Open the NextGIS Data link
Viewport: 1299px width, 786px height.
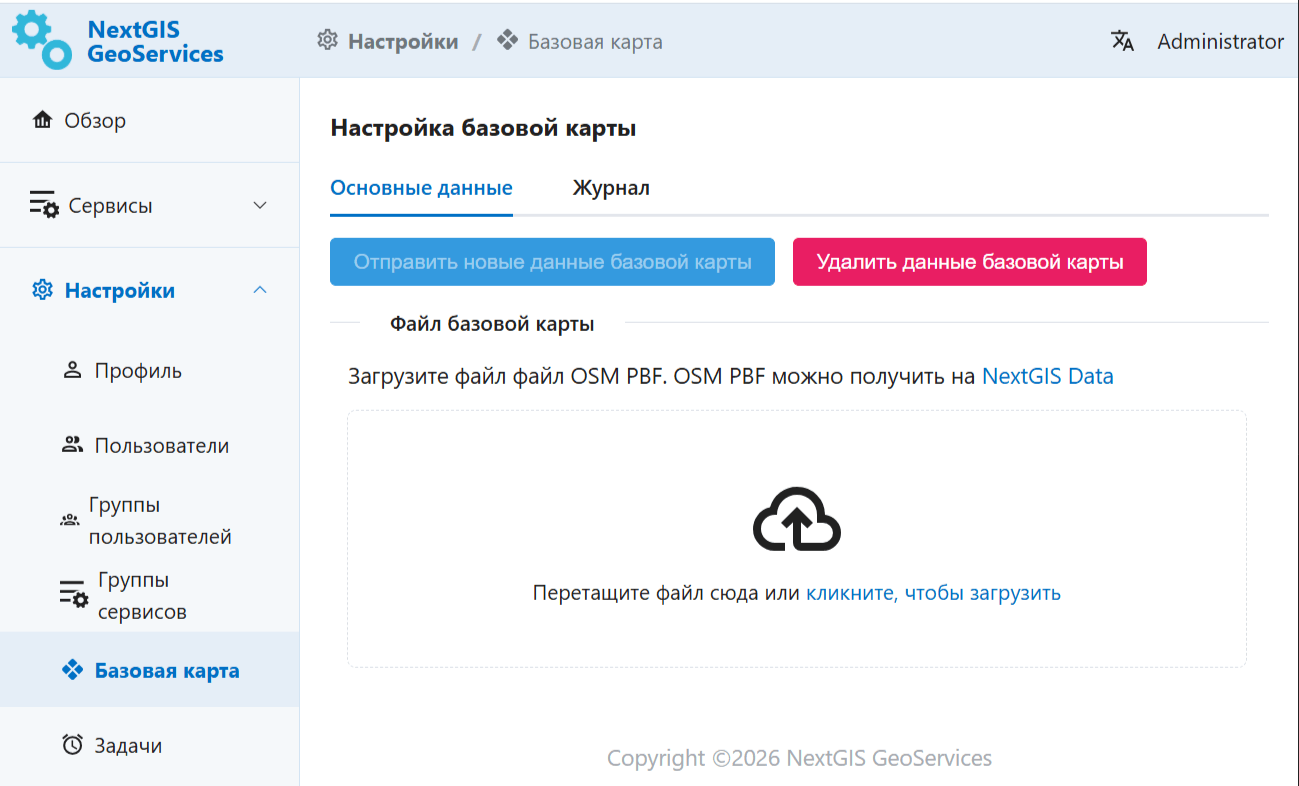(x=1047, y=376)
